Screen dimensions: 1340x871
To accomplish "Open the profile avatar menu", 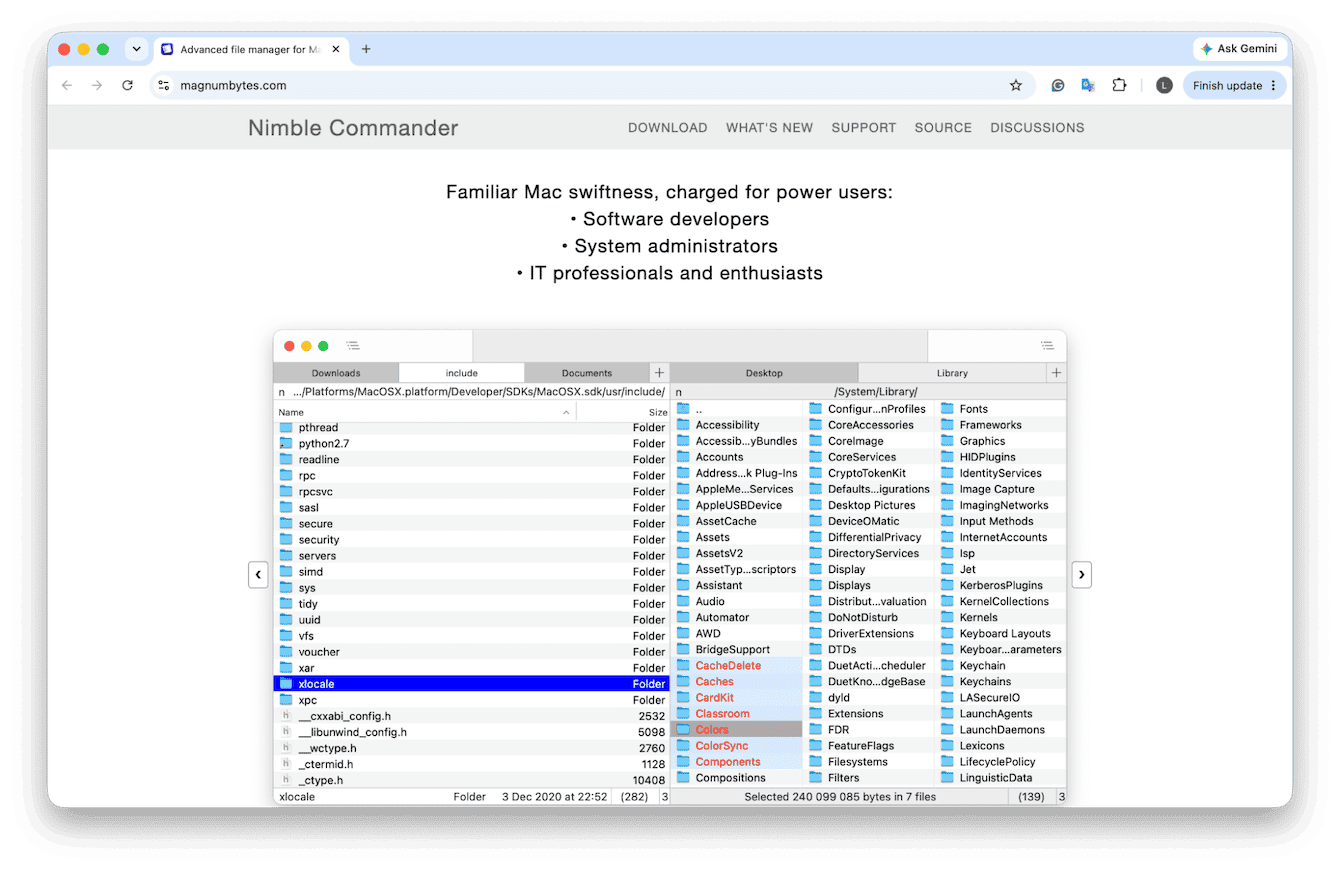I will coord(1164,86).
